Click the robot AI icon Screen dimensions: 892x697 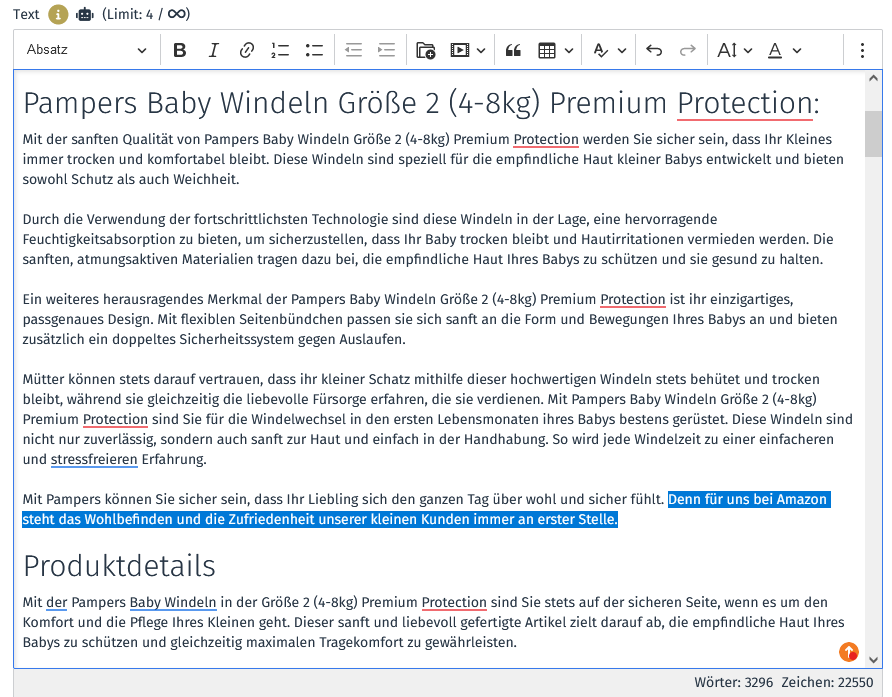(x=85, y=14)
